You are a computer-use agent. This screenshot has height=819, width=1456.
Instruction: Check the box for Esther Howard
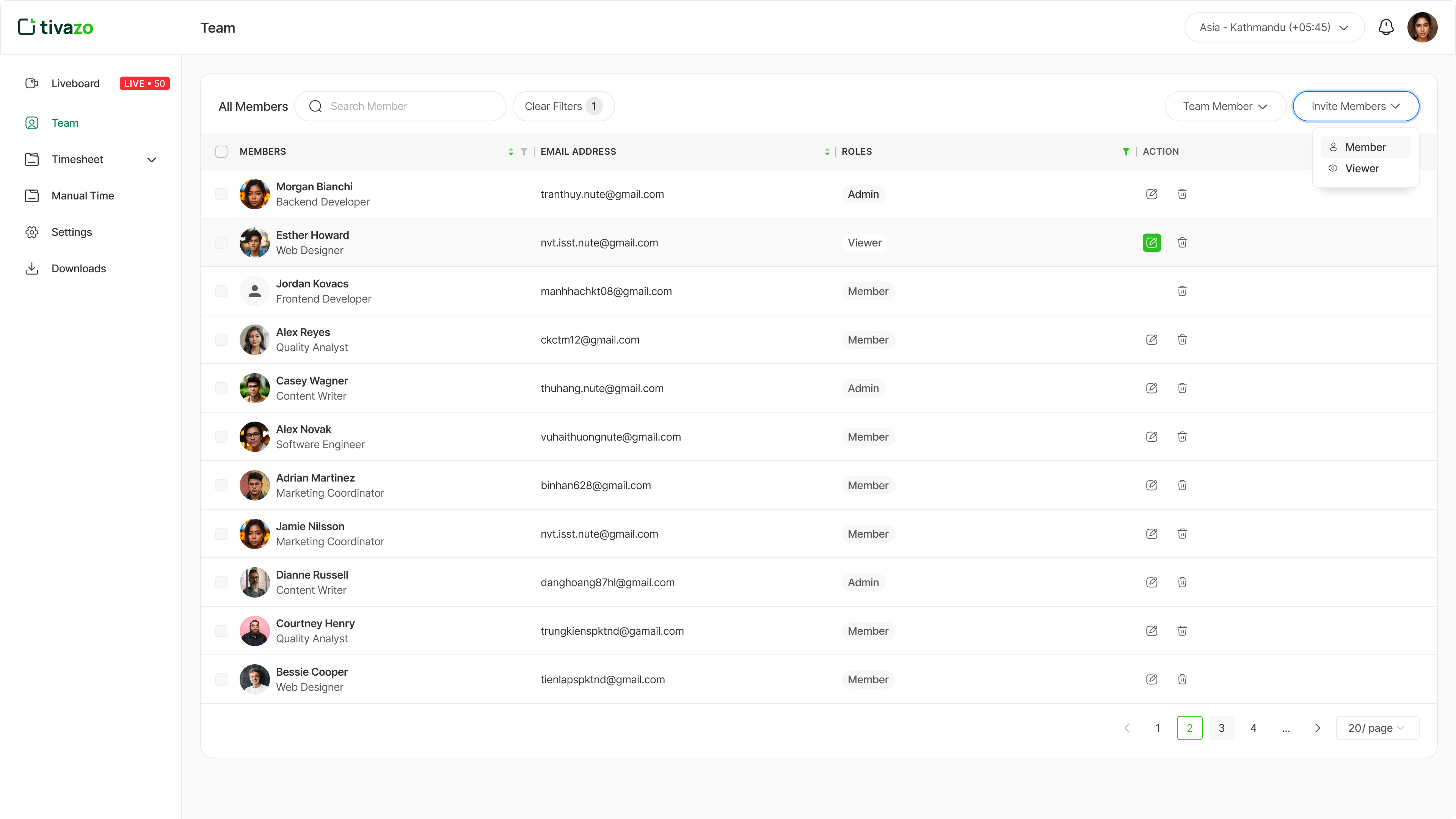[221, 243]
